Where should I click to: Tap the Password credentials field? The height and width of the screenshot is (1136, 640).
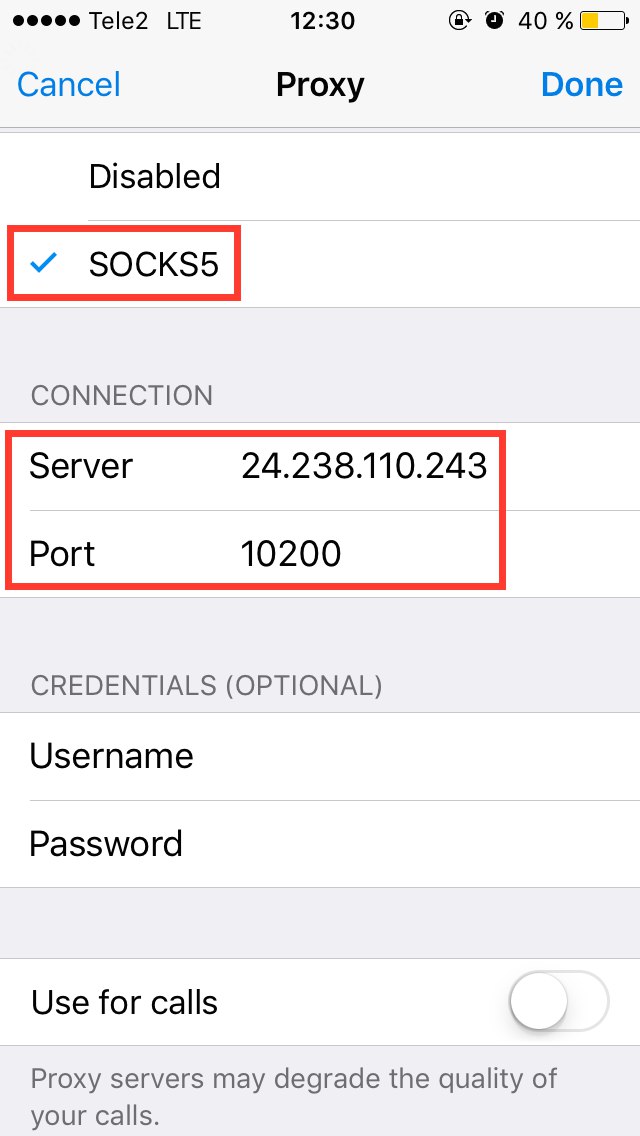pyautogui.click(x=320, y=844)
